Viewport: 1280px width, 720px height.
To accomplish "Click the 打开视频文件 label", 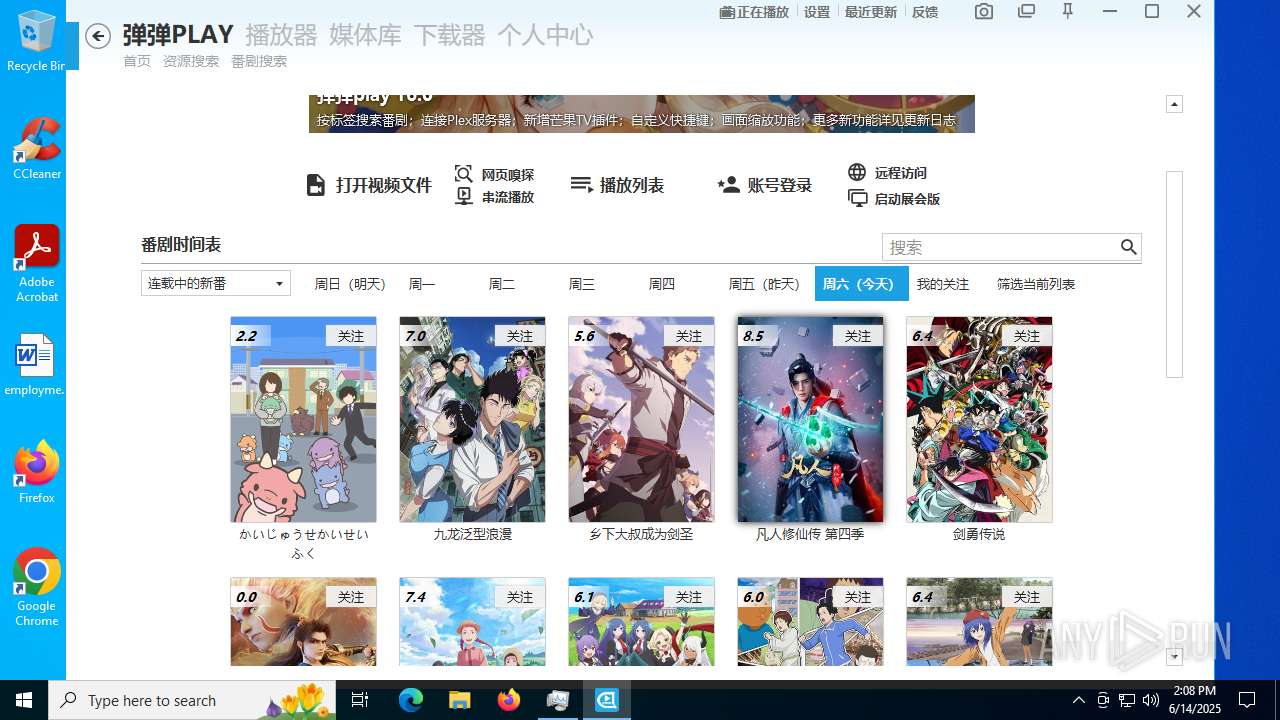I will coord(384,185).
